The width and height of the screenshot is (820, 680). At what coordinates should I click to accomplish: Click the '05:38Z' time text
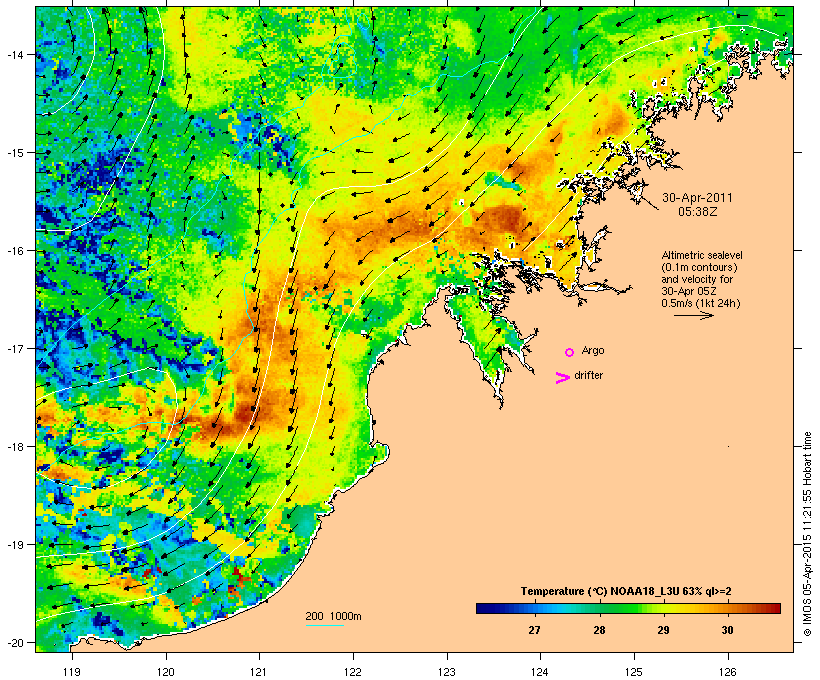click(698, 211)
